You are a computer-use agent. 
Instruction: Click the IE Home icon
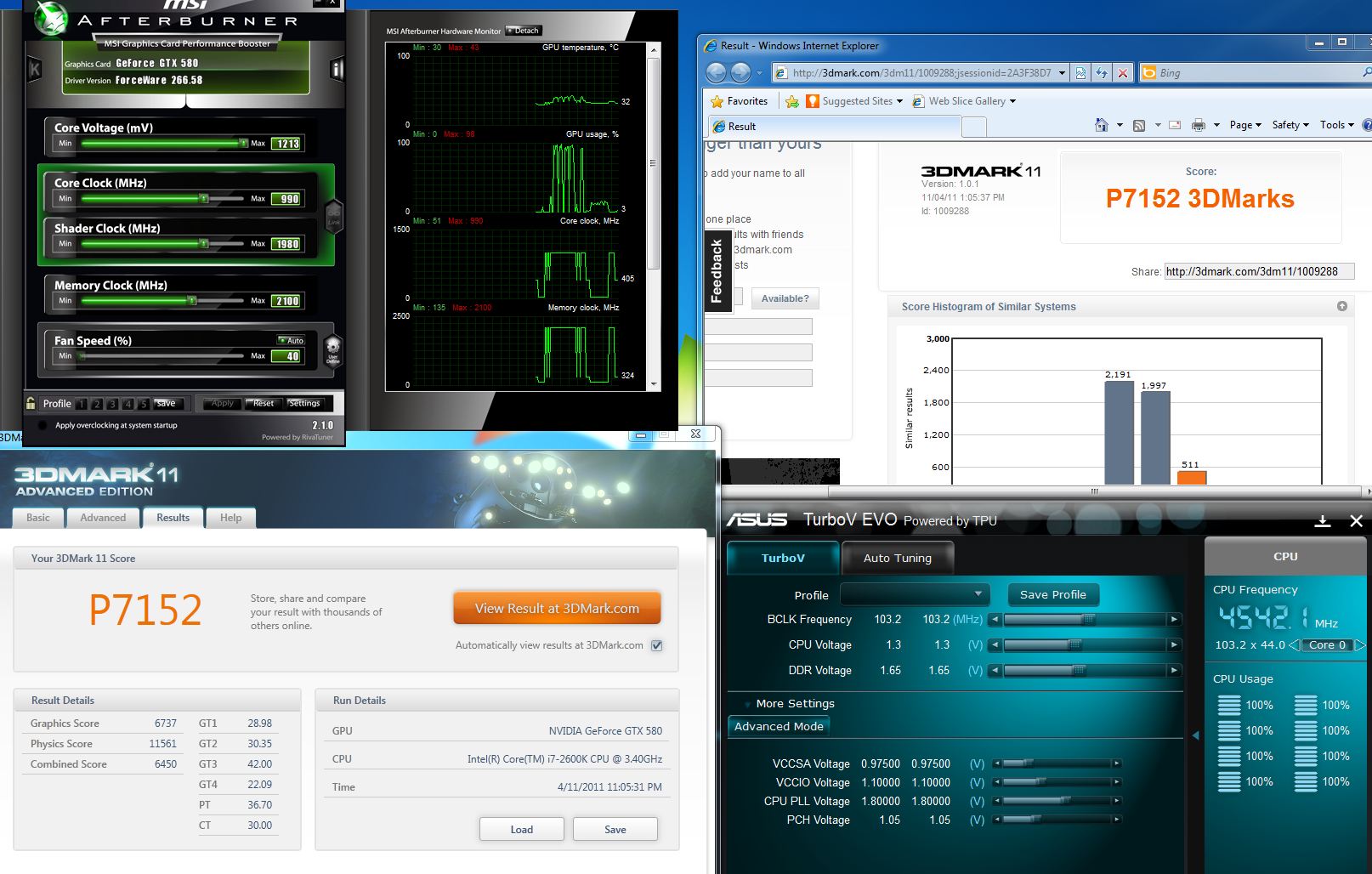1102,125
